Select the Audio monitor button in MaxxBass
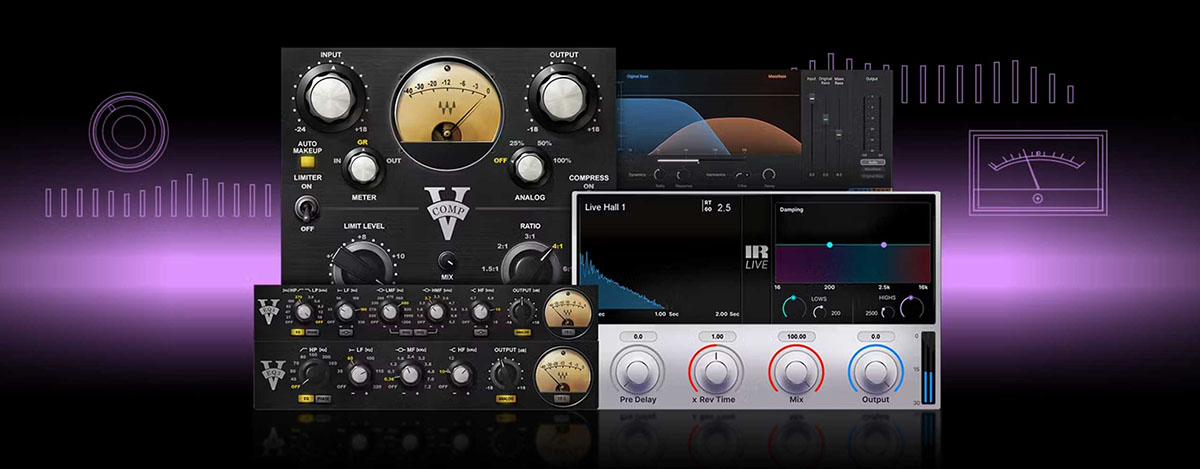Viewport: 1200px width, 469px height. 873,162
